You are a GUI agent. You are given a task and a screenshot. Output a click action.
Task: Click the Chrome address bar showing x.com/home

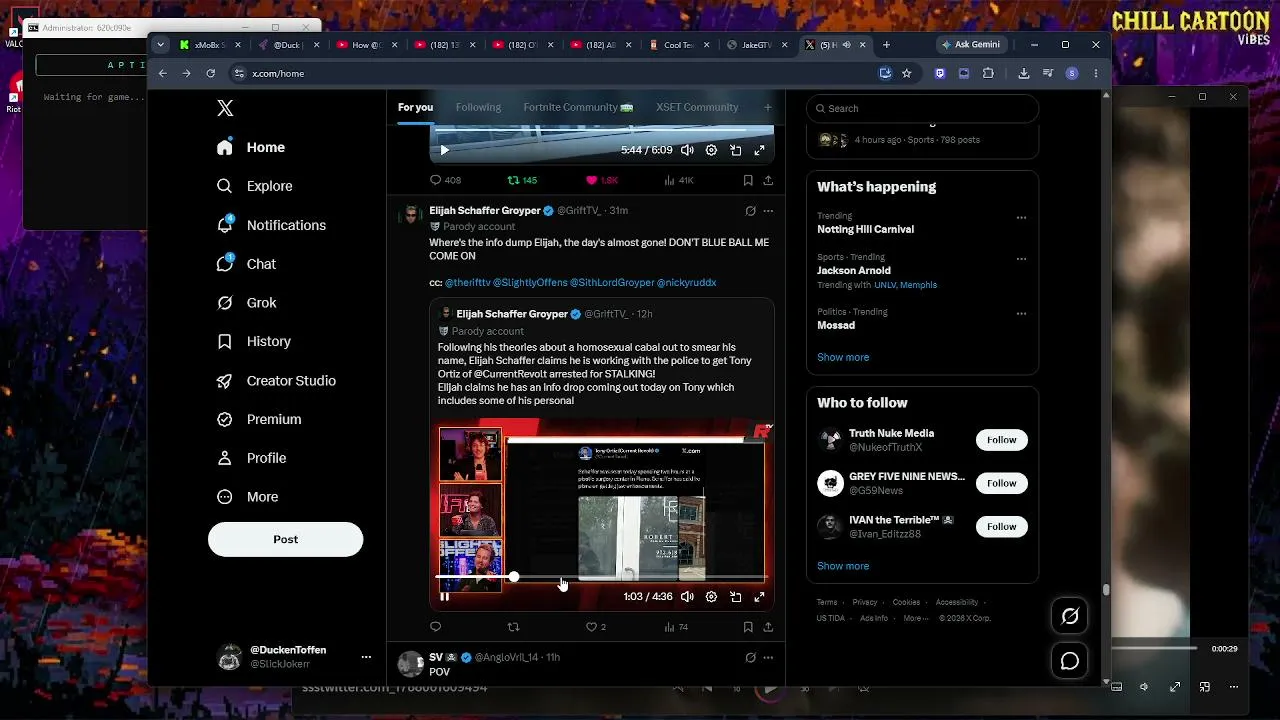pos(550,73)
